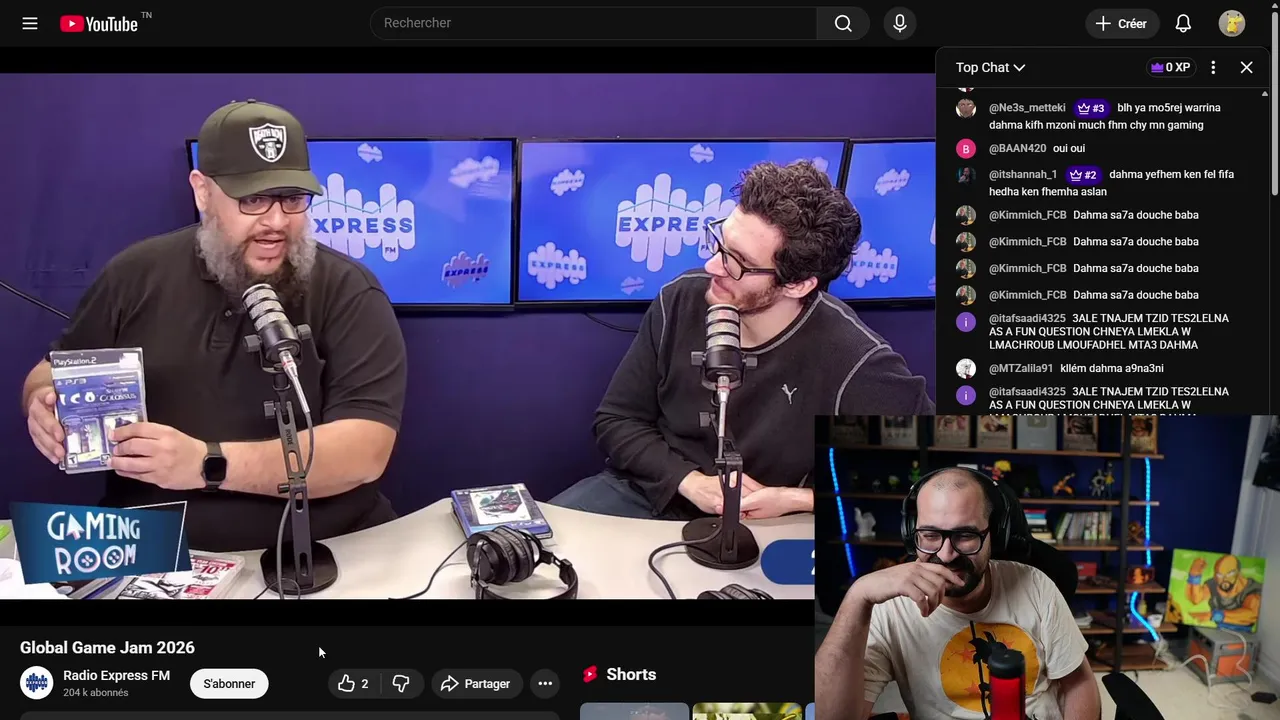Open the YouTube hamburger guide menu
The width and height of the screenshot is (1280, 720).
(30, 23)
